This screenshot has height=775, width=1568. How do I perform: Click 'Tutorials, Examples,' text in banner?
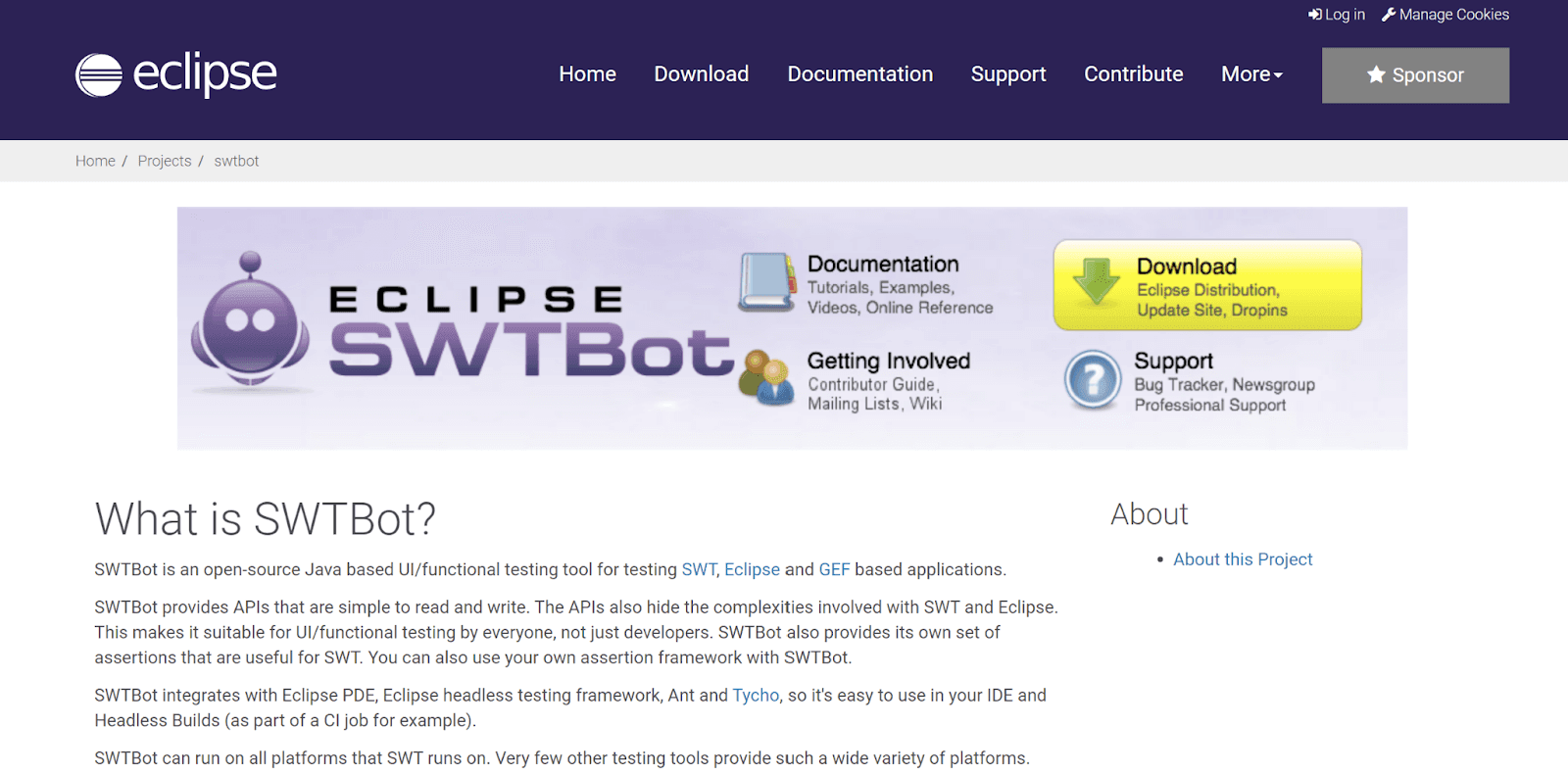coord(881,287)
